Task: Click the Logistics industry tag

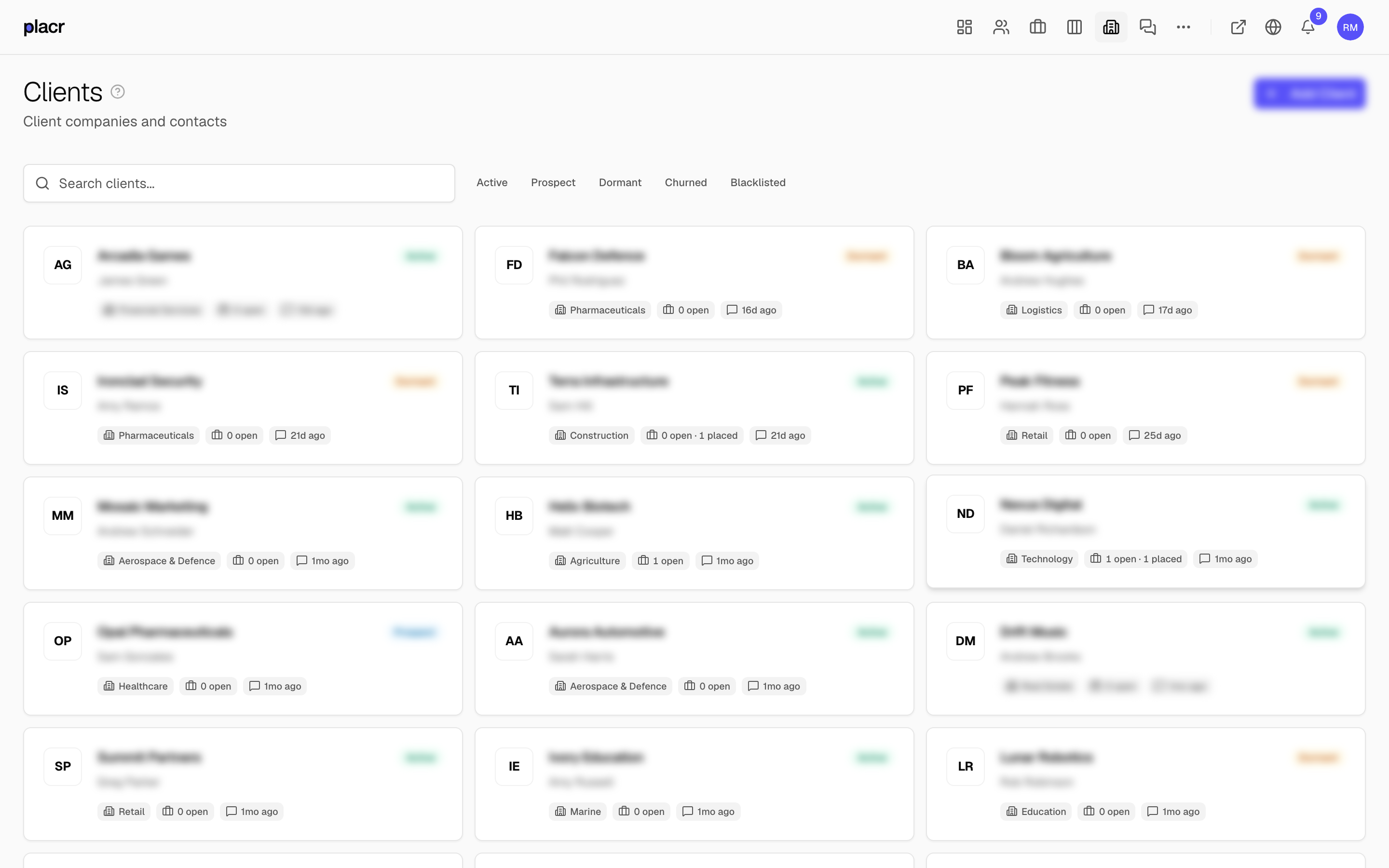Action: coord(1034,310)
